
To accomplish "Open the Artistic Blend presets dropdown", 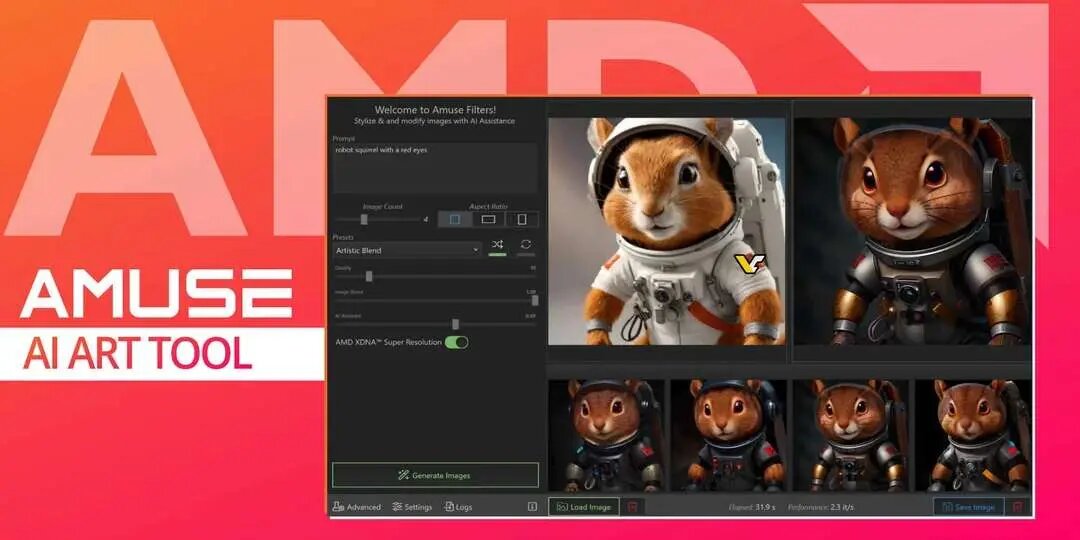I will (x=407, y=250).
